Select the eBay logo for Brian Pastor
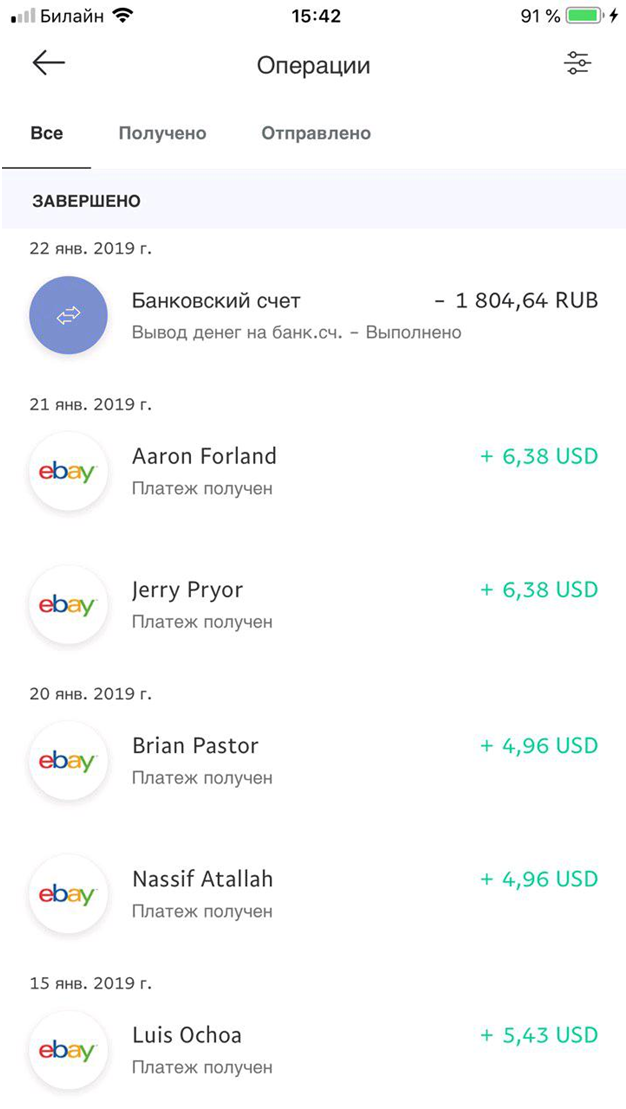The image size is (626, 1109). (x=68, y=760)
